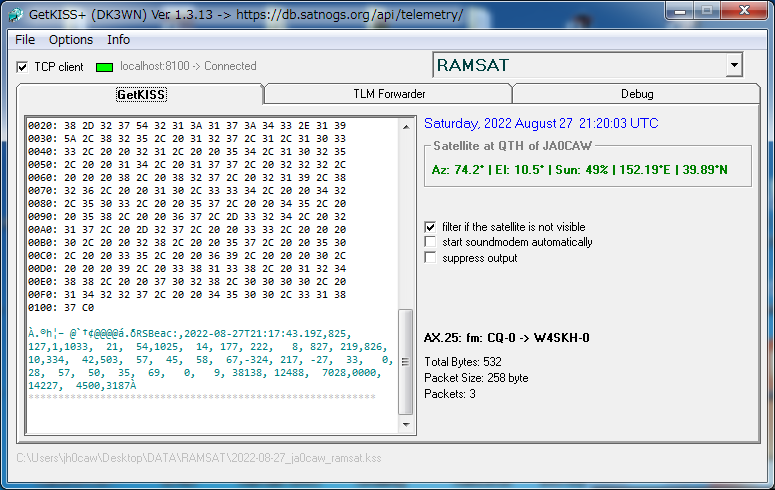Click scroll up arrow of hex output
775x490 pixels.
[x=406, y=127]
